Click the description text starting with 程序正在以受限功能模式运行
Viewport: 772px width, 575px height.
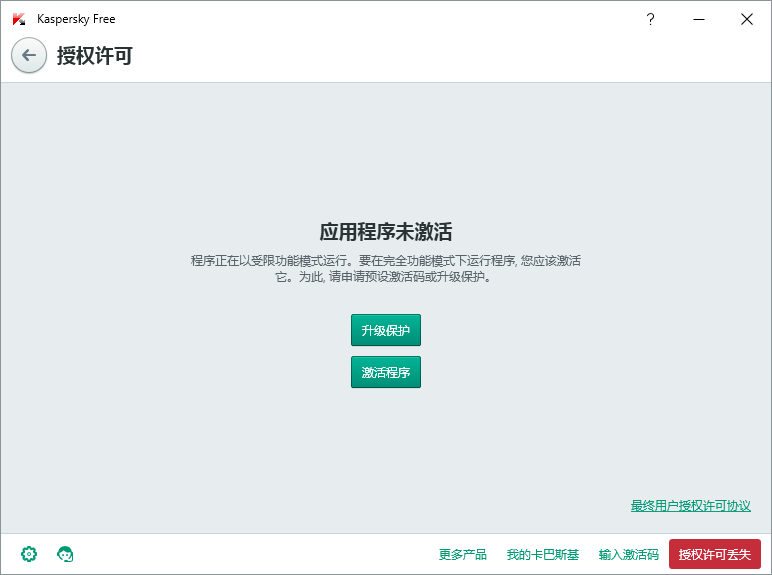click(386, 268)
